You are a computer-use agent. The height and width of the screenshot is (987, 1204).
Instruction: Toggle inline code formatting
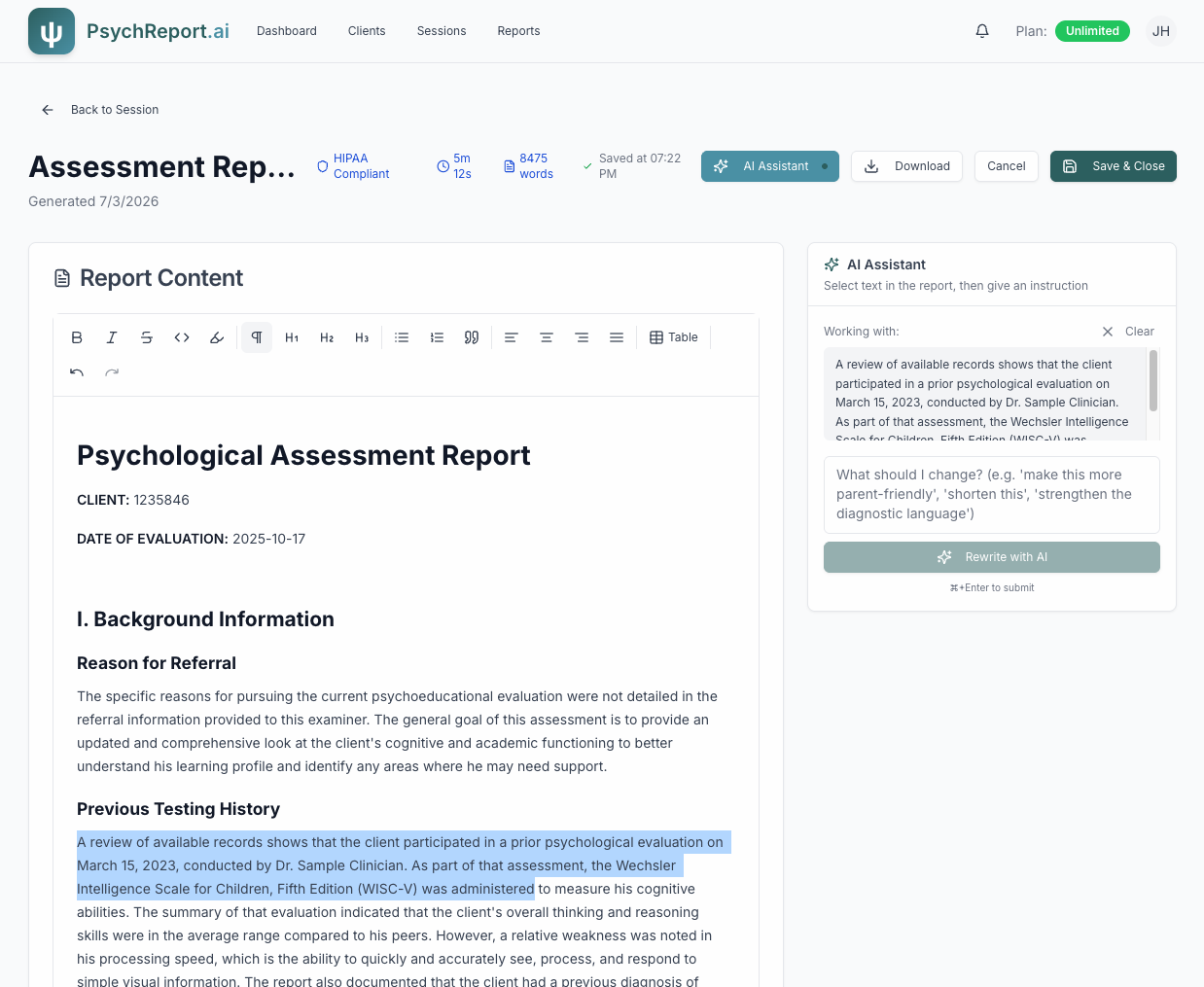182,337
